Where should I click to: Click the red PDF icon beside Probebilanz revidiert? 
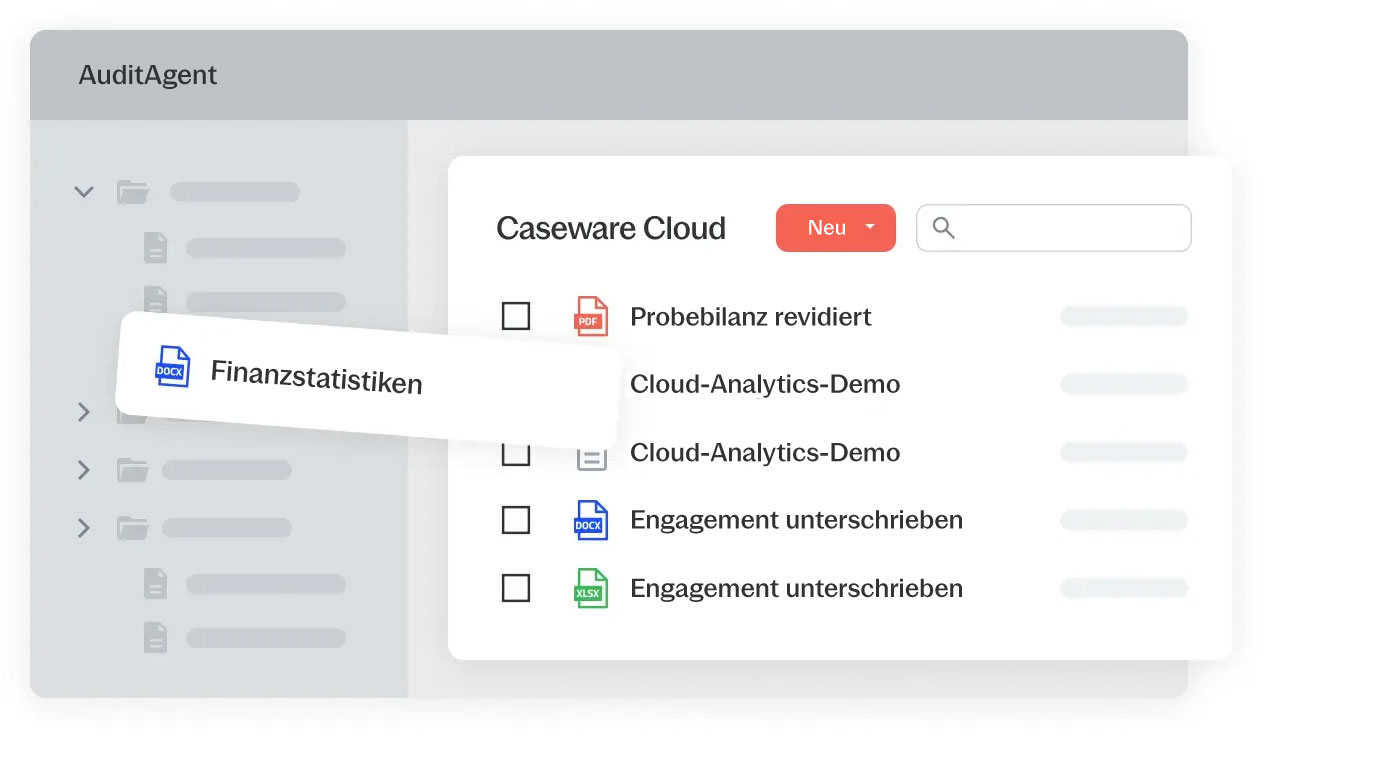[x=591, y=316]
